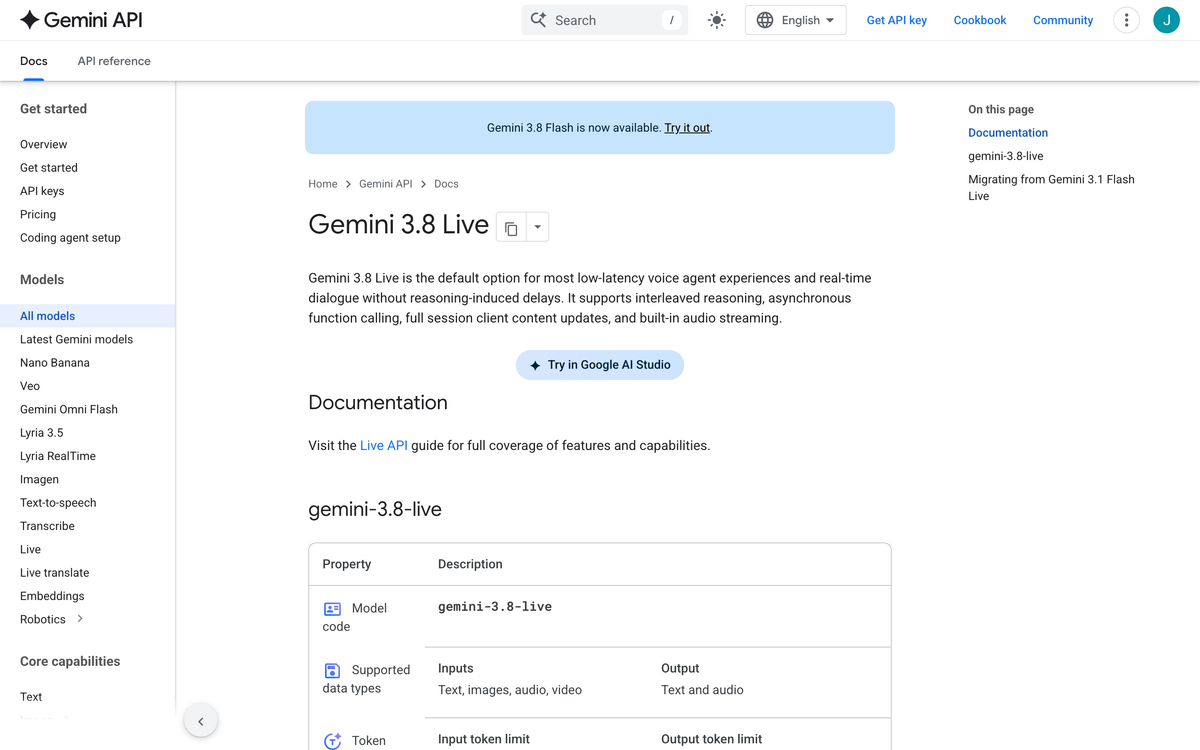Open Live sidebar item
The height and width of the screenshot is (750, 1200).
31,549
